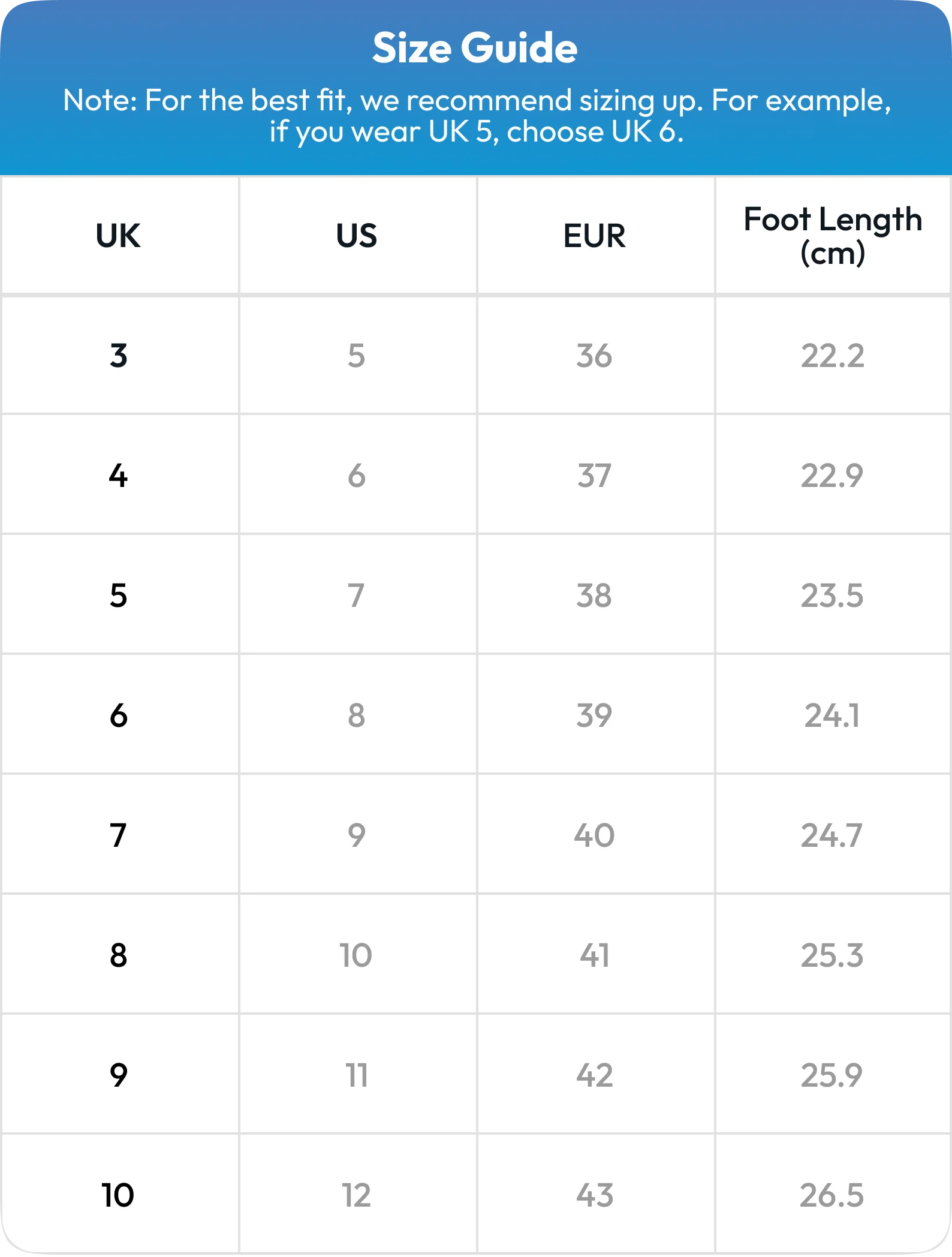Image resolution: width=952 pixels, height=1257 pixels.
Task: Select the UK column header
Action: click(119, 235)
